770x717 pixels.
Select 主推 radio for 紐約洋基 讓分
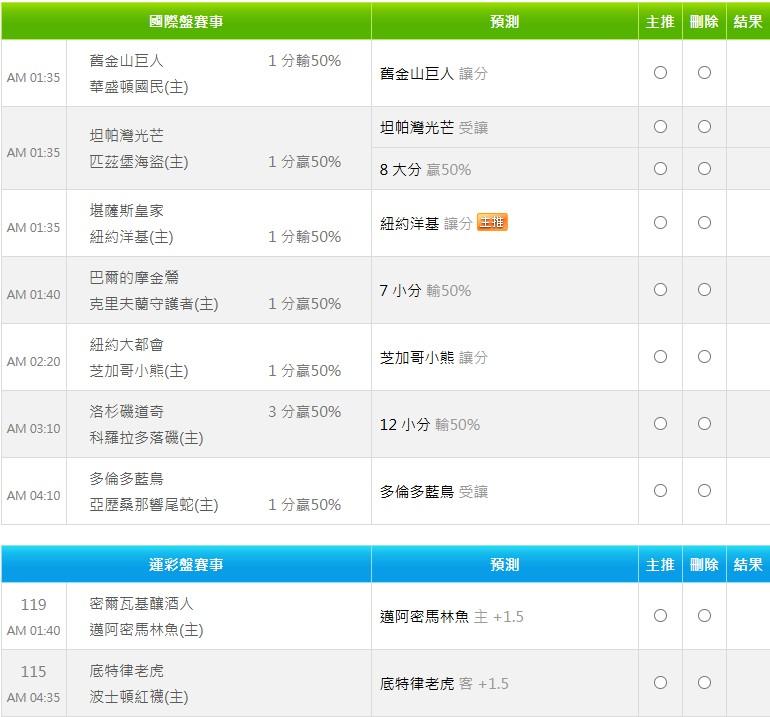(x=660, y=223)
